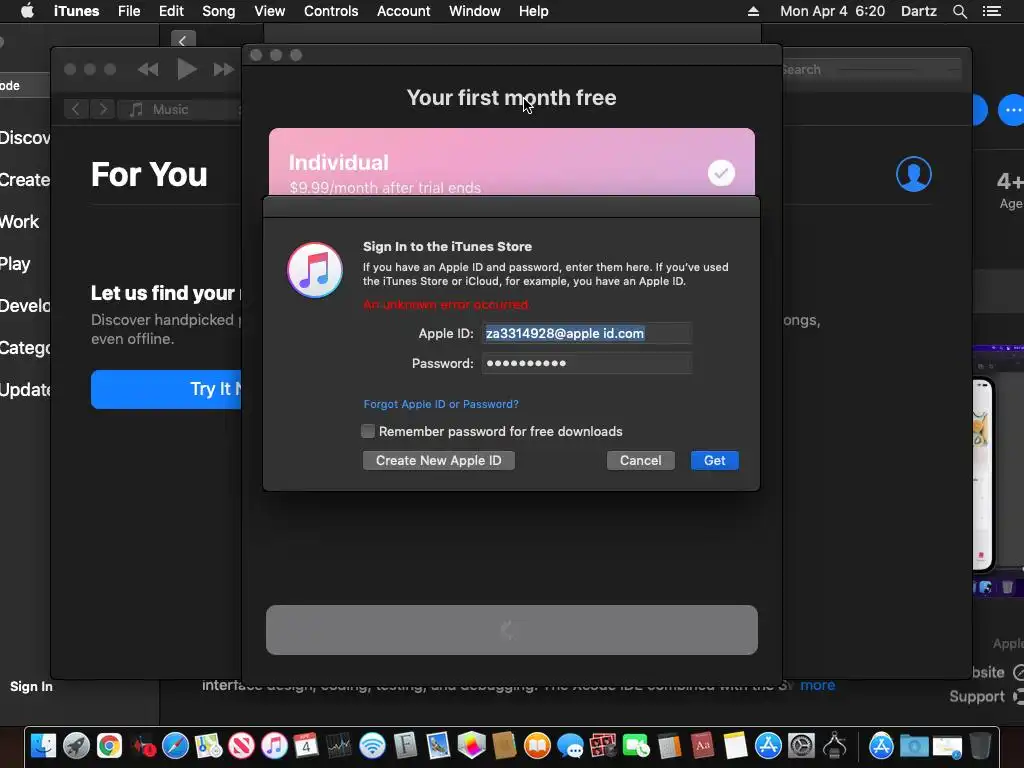The height and width of the screenshot is (768, 1024).
Task: Open Calendar icon in the Dock
Action: tap(306, 745)
